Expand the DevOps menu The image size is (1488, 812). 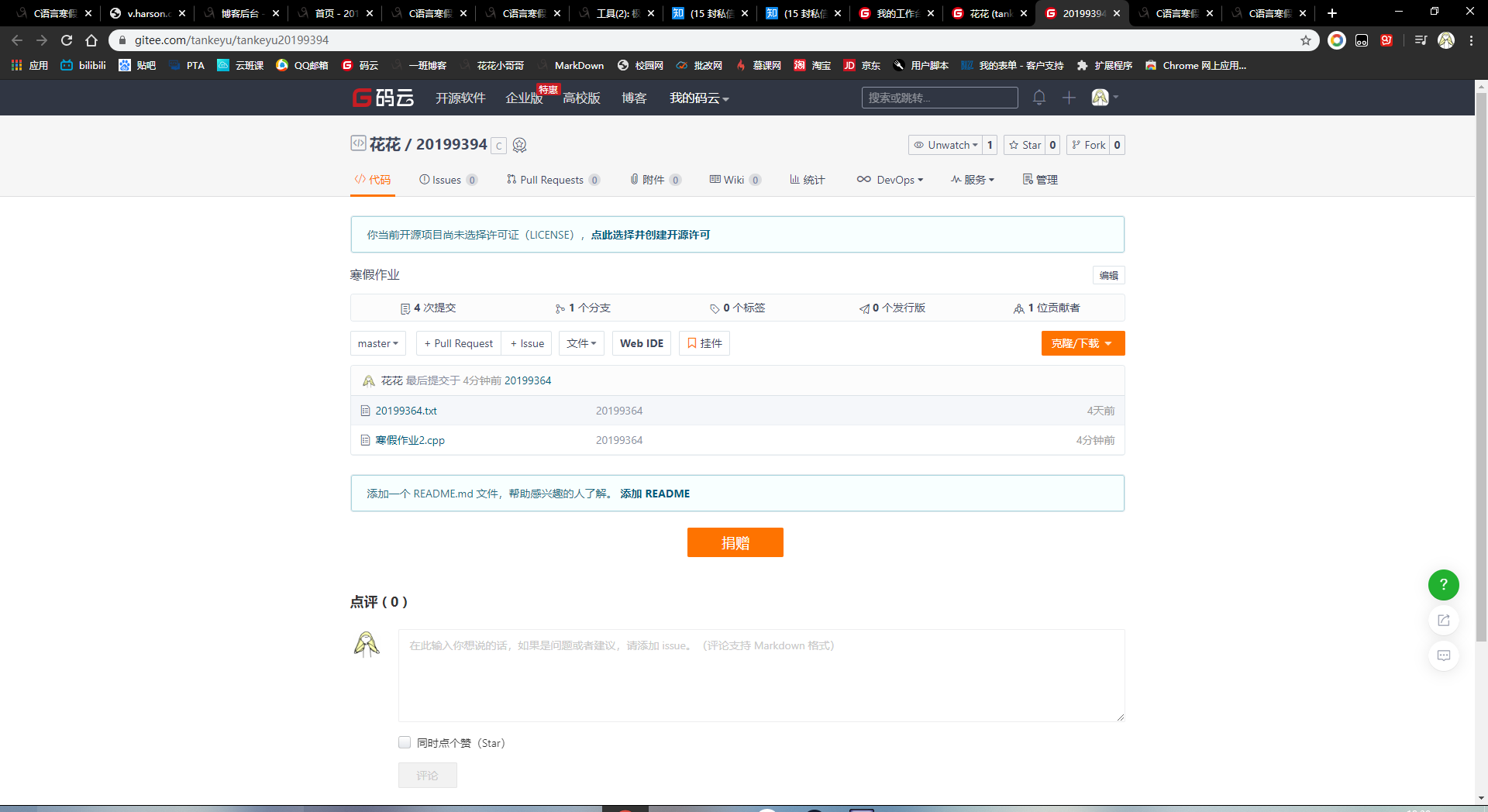(x=890, y=180)
